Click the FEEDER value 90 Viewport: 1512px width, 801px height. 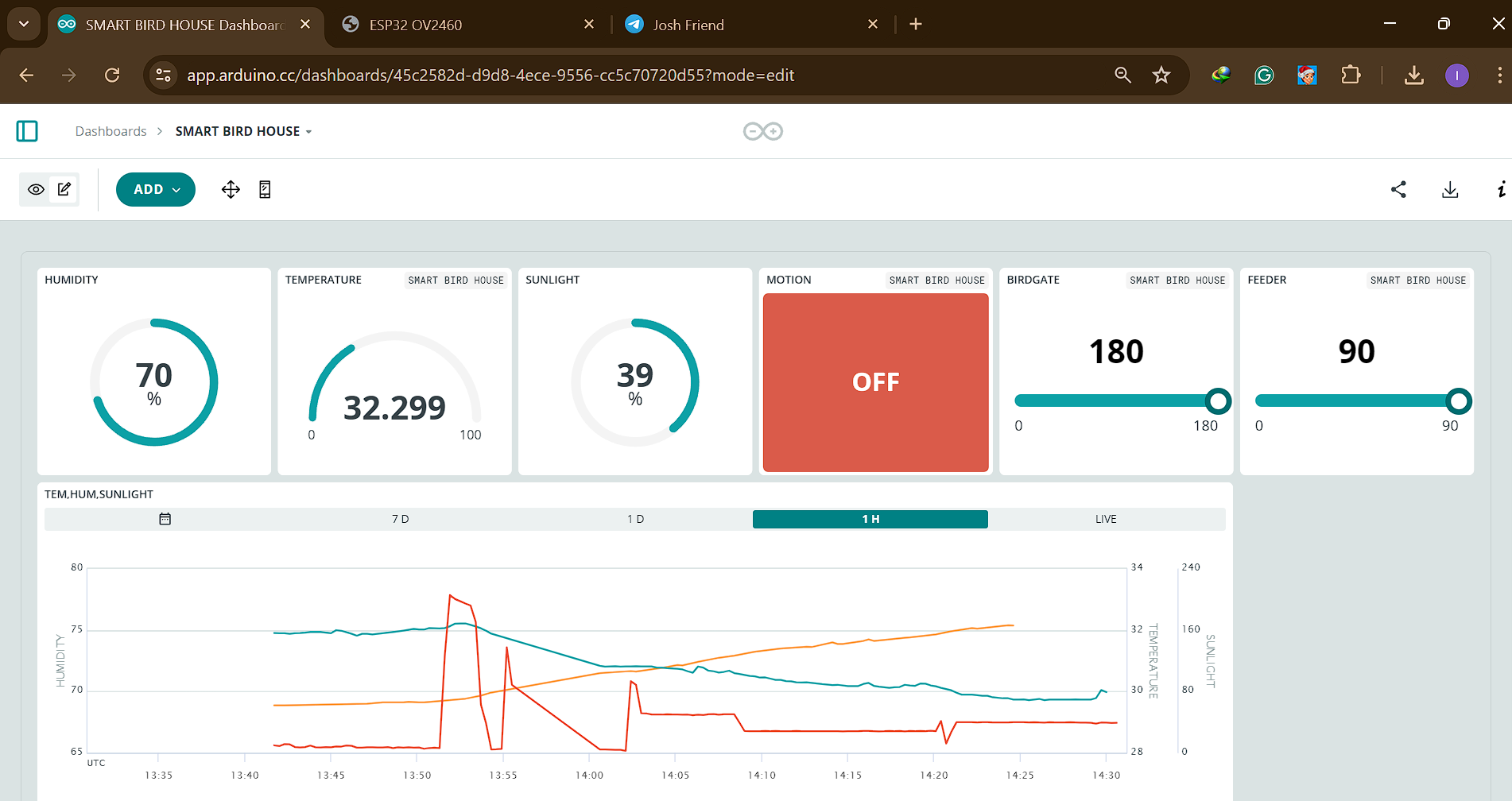click(1356, 352)
